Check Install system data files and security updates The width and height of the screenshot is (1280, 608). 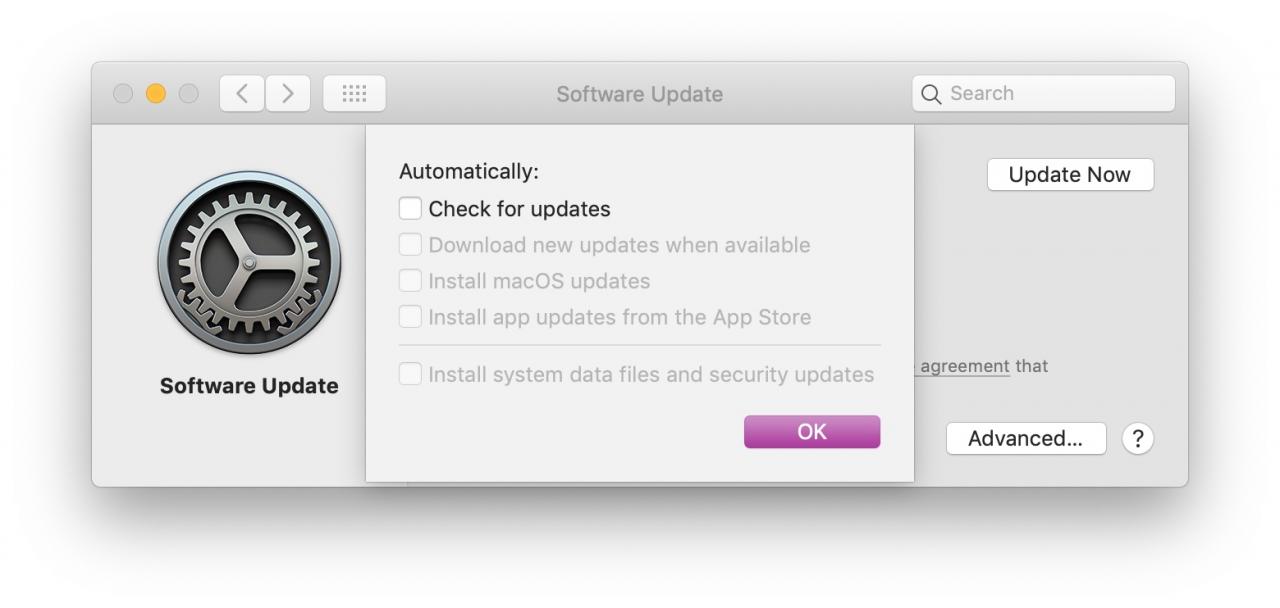410,374
